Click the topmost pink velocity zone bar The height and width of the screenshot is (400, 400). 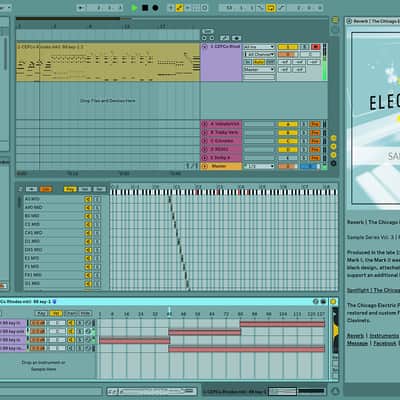(x=282, y=324)
